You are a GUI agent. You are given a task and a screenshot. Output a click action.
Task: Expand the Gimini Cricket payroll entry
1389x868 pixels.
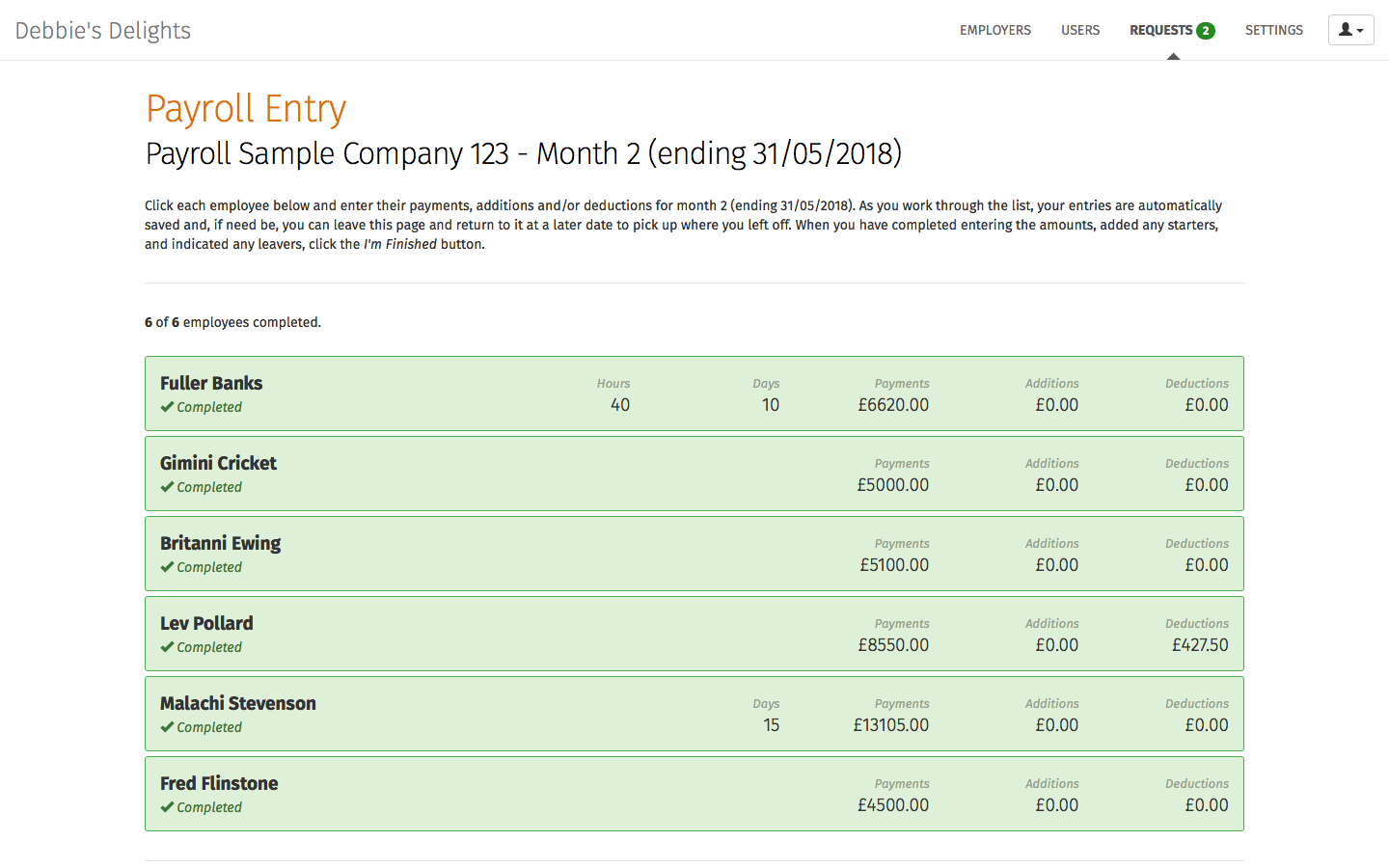[218, 463]
